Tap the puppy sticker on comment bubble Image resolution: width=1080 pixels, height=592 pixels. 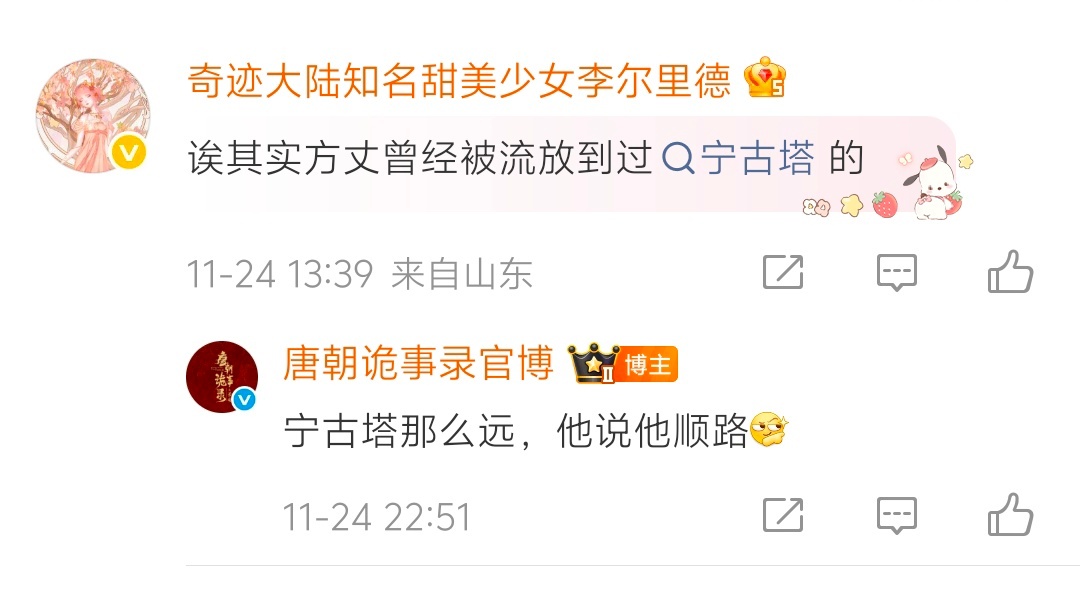pos(931,185)
